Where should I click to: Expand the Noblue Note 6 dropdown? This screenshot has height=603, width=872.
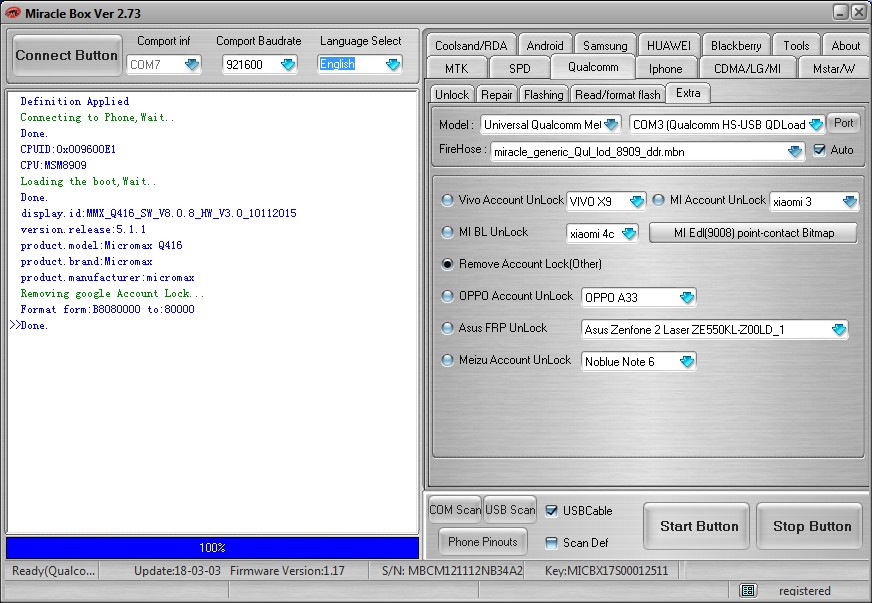[x=687, y=362]
